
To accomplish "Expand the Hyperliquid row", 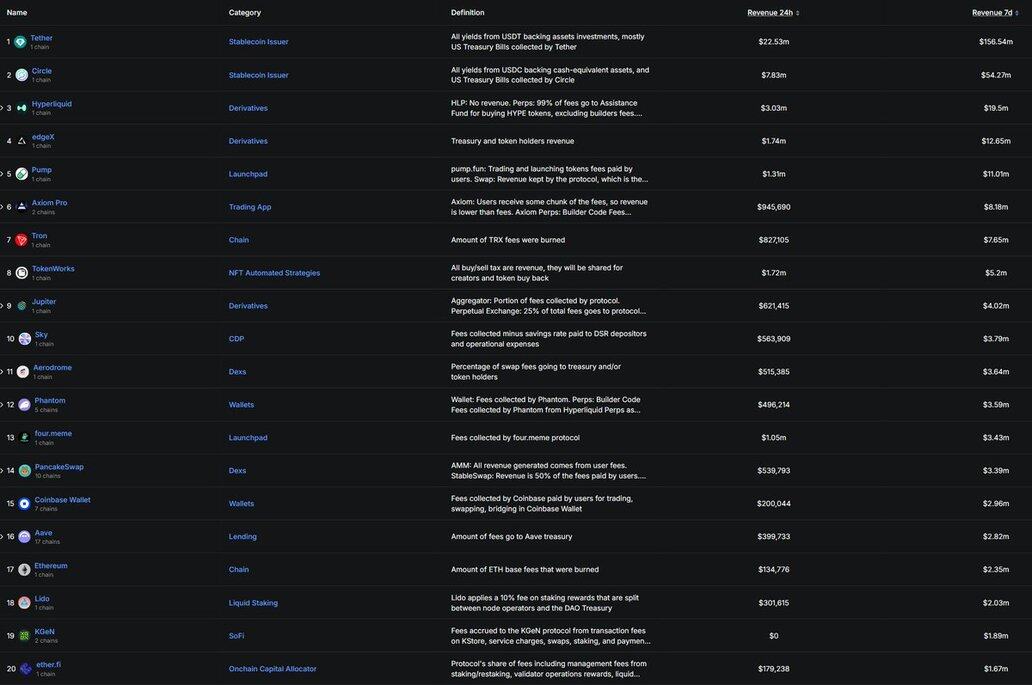I will [x=2, y=108].
